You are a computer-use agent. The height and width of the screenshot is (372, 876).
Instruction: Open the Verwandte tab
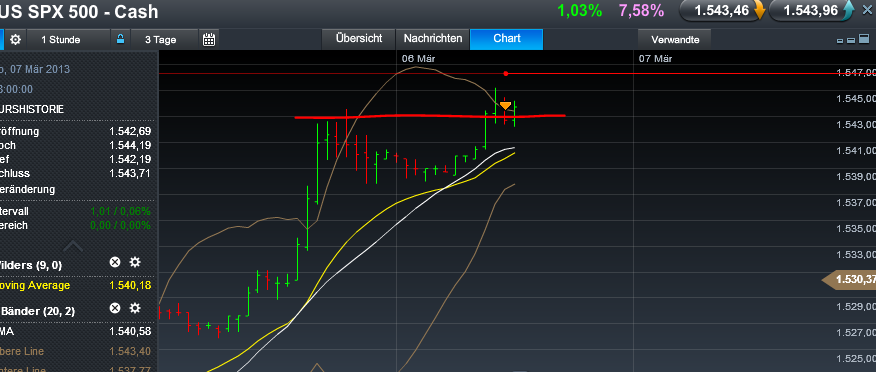point(675,40)
